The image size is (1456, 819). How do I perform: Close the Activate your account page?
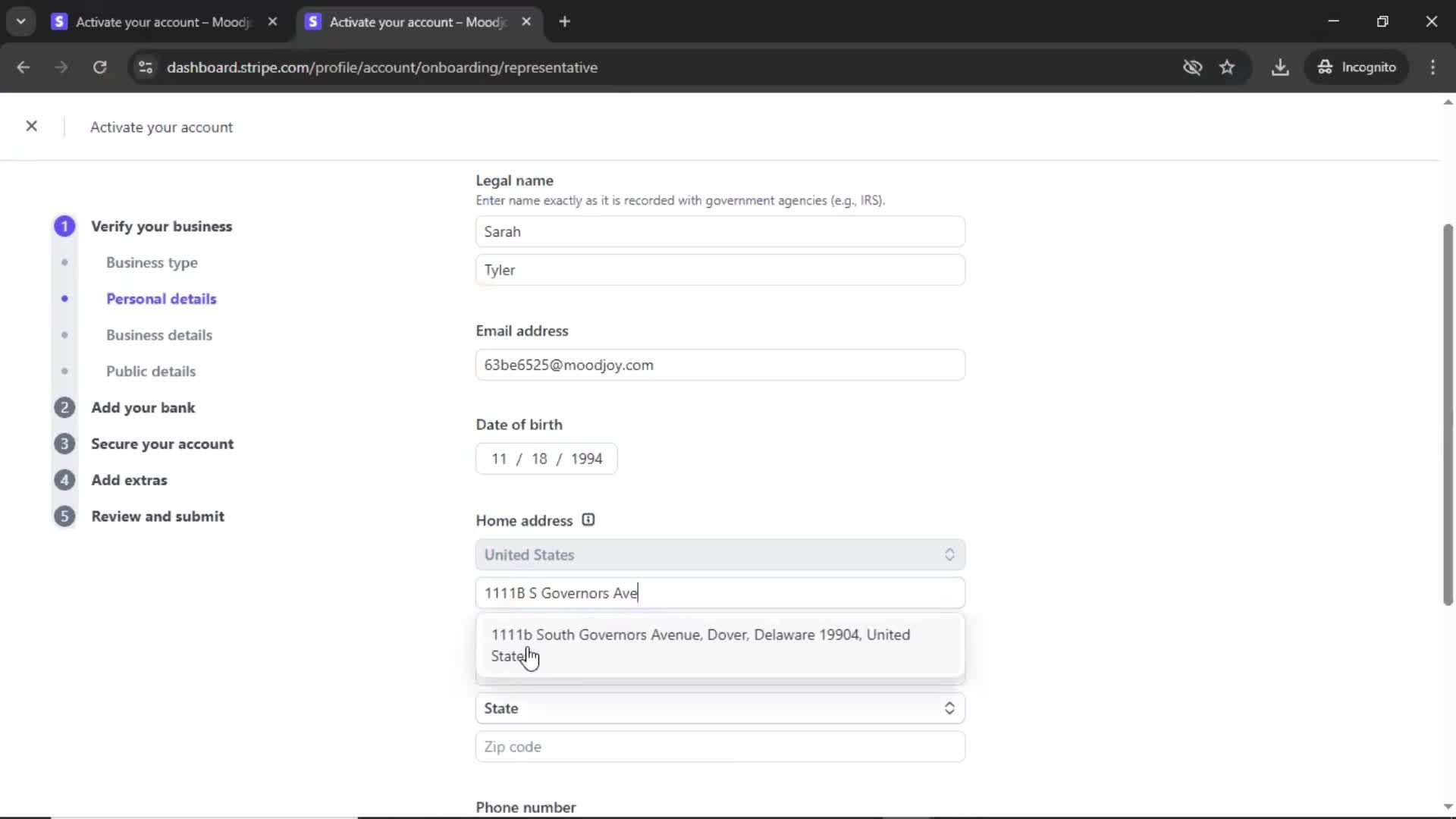pyautogui.click(x=31, y=126)
